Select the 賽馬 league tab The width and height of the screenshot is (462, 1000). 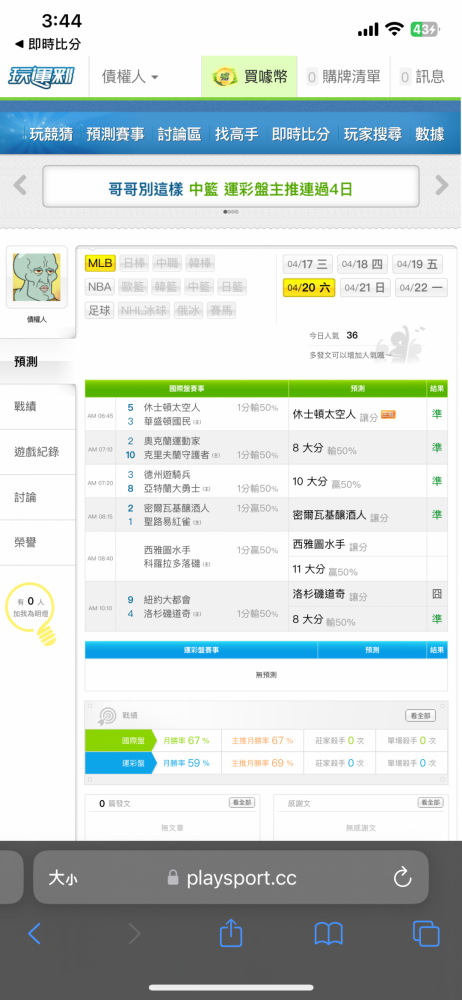point(221,311)
